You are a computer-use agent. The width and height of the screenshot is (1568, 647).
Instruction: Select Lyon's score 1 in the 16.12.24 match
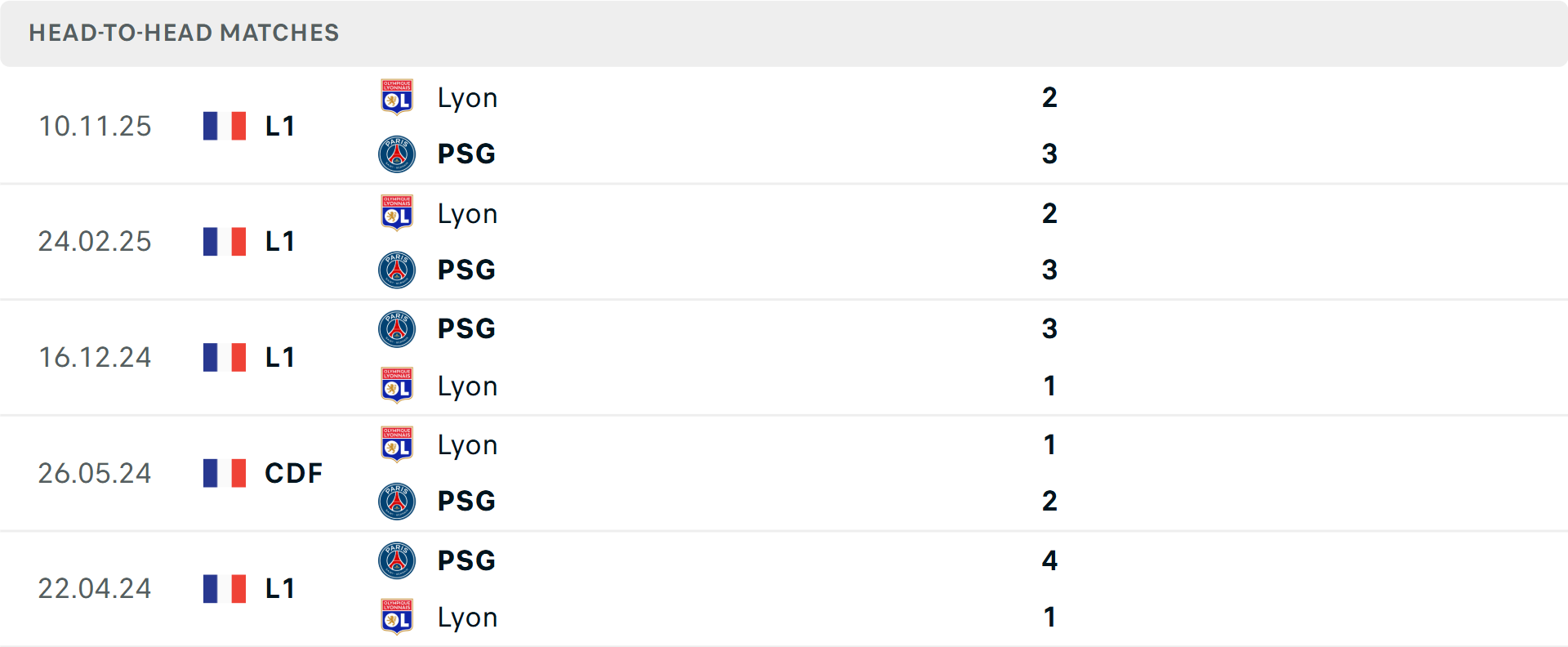click(1050, 386)
